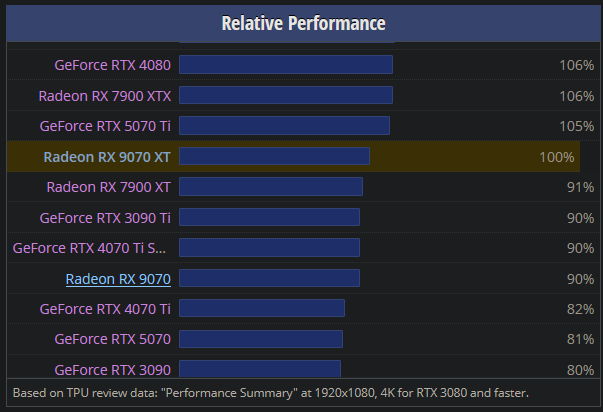
Task: Open the Radeon RX 7900 XT link
Action: 109,187
